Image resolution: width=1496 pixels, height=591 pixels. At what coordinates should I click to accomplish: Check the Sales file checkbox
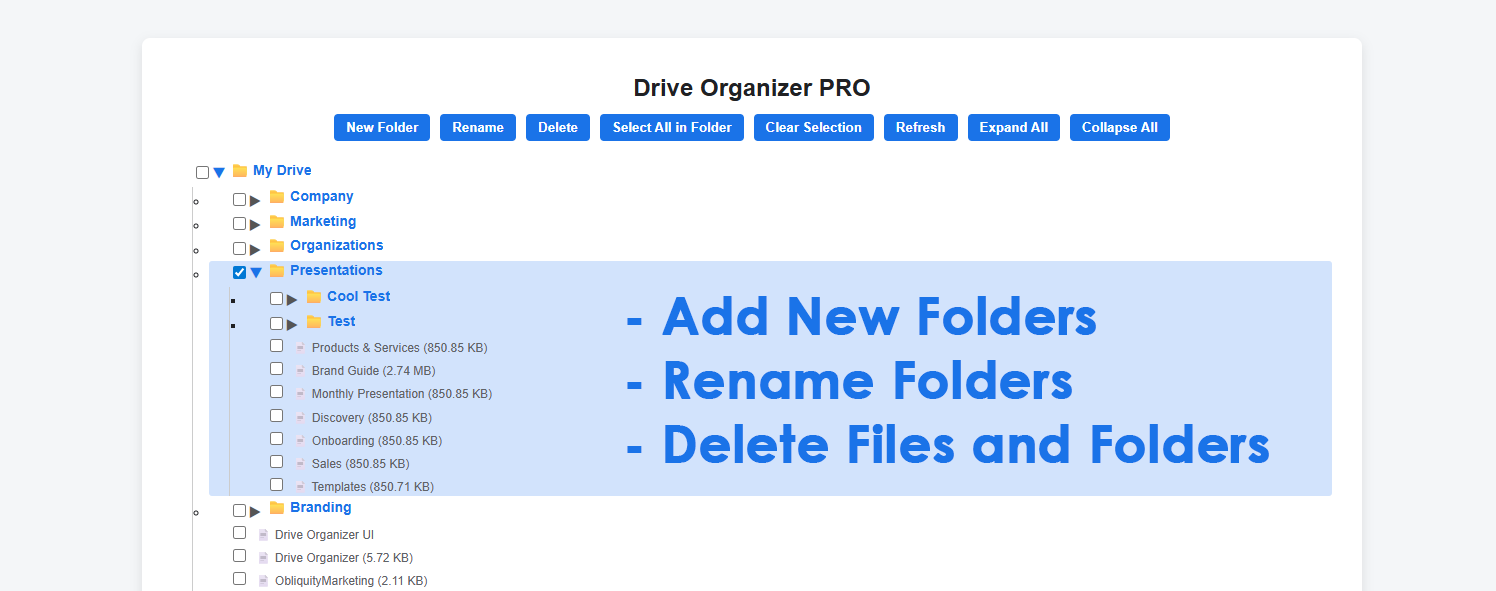(276, 462)
